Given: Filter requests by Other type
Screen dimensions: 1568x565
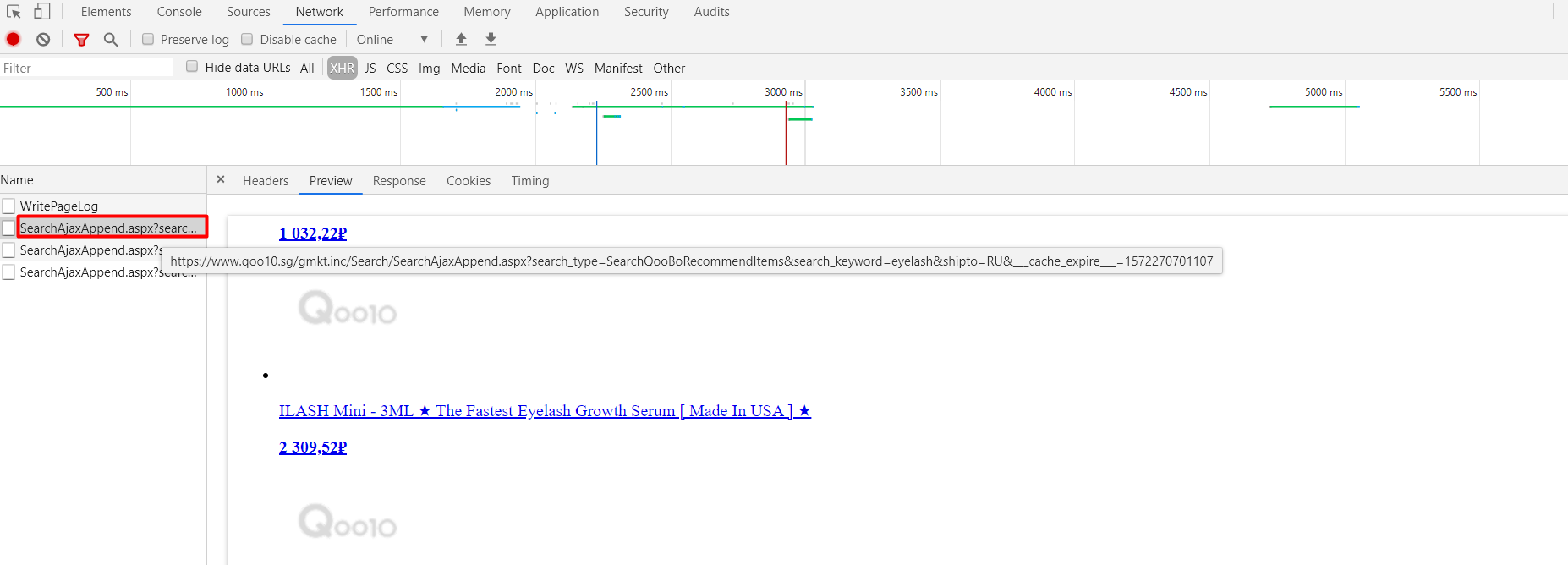Looking at the screenshot, I should 669,68.
